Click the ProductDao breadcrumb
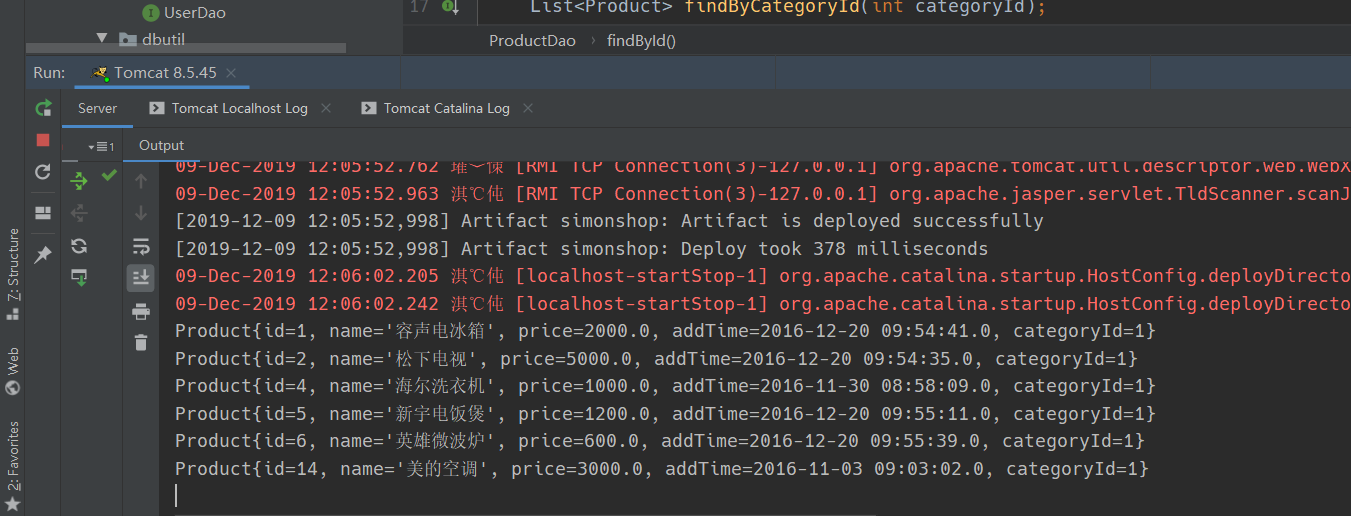 tap(532, 41)
